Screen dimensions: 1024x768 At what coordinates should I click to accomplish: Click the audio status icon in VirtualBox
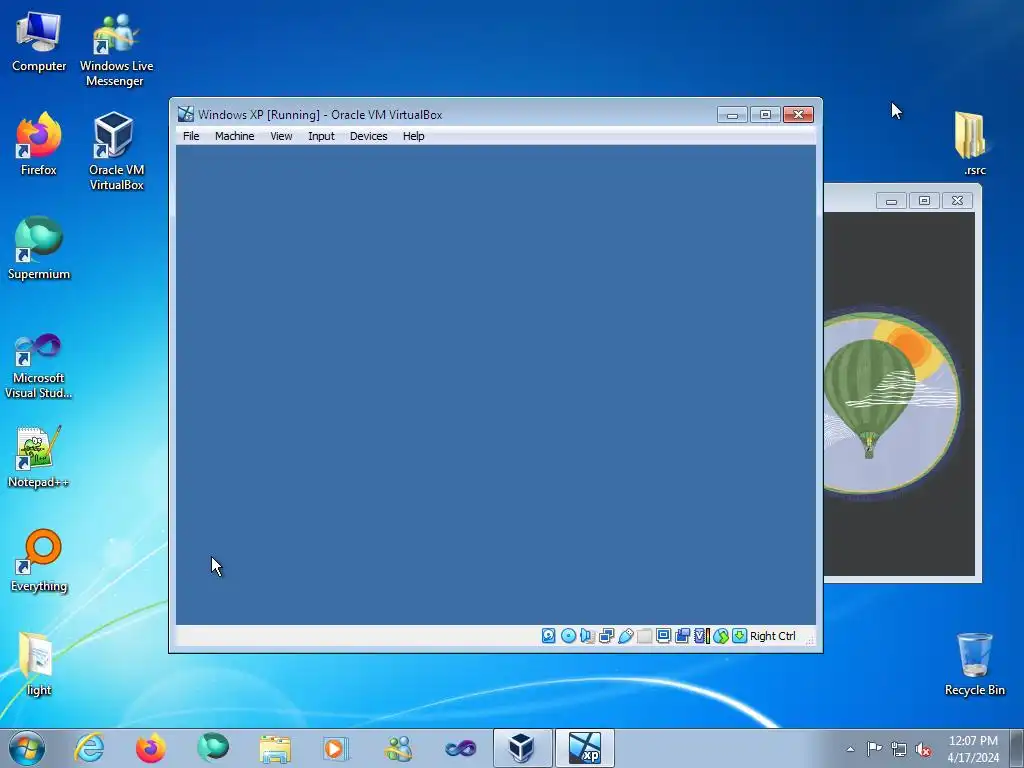(x=587, y=635)
